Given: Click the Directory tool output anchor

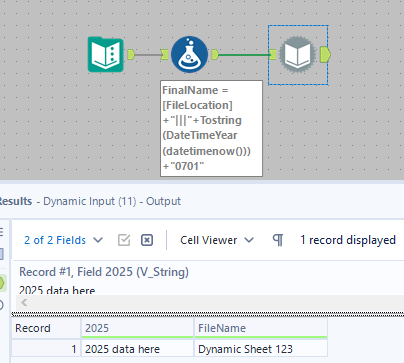Looking at the screenshot, I should tap(131, 54).
